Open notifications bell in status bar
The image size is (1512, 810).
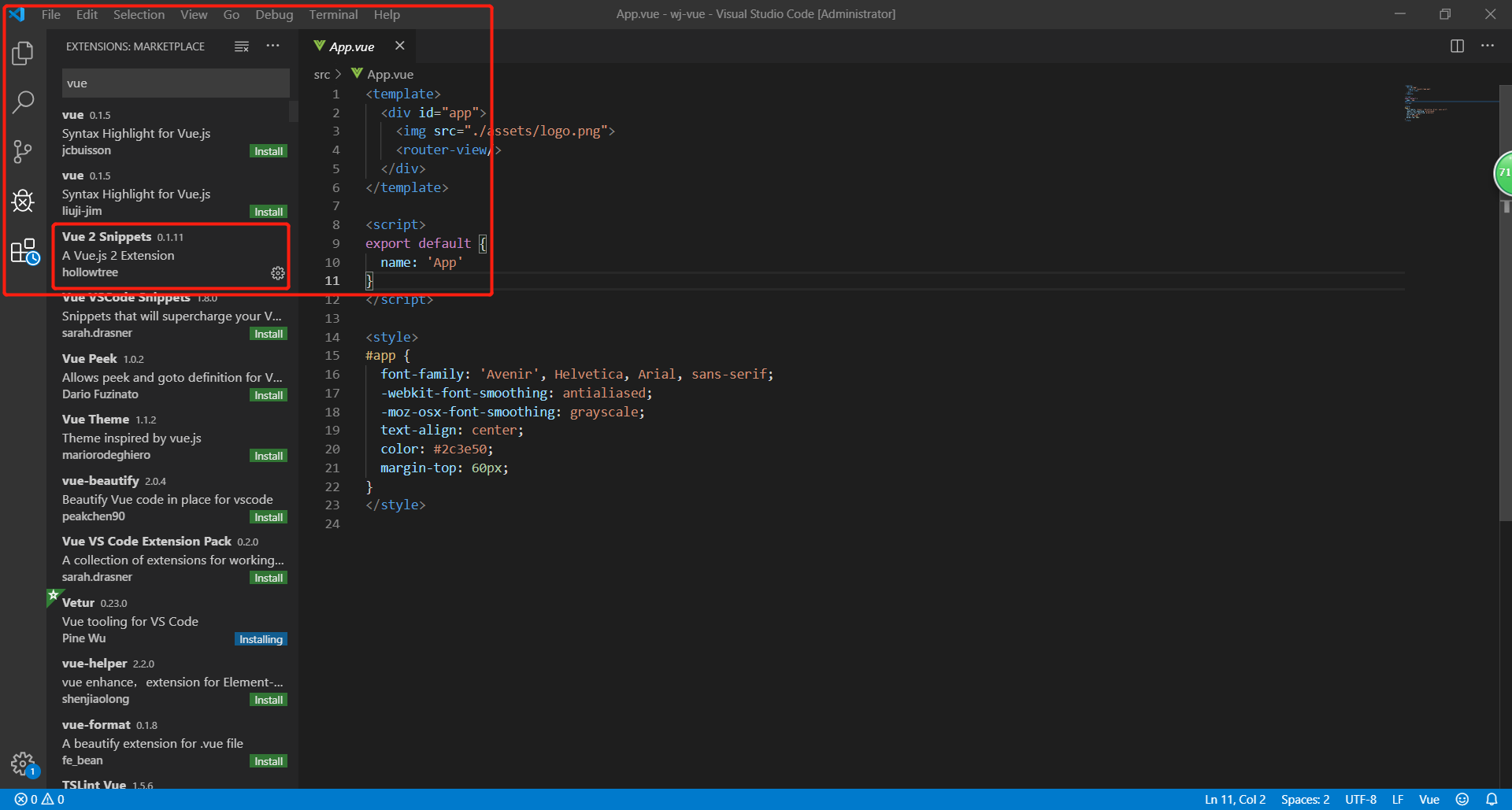1492,799
